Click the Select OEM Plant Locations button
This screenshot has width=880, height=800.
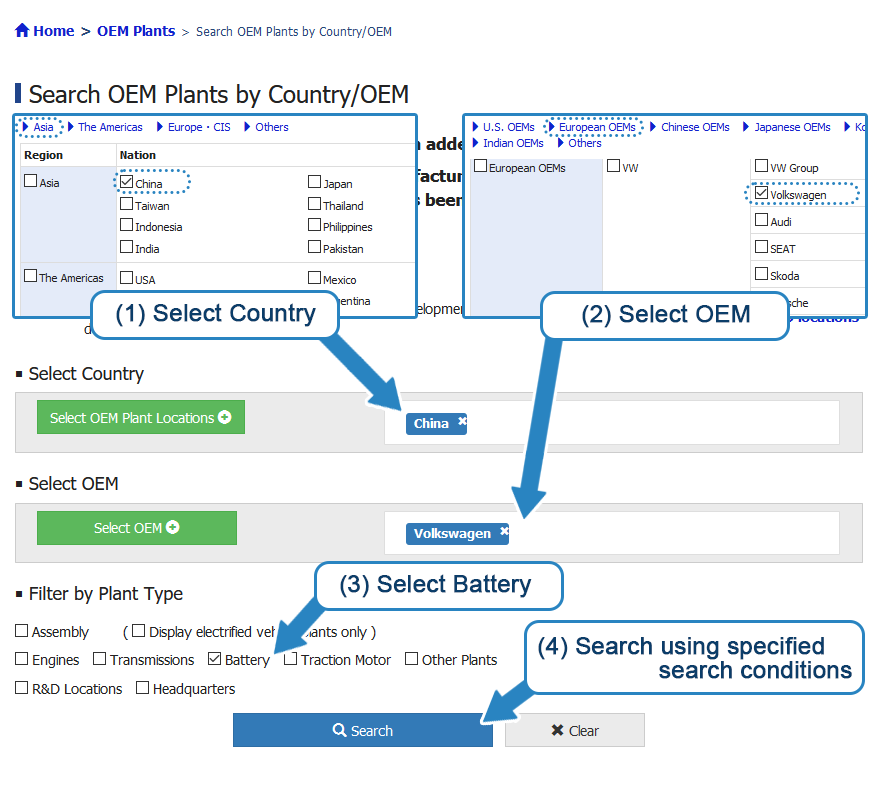[x=141, y=417]
